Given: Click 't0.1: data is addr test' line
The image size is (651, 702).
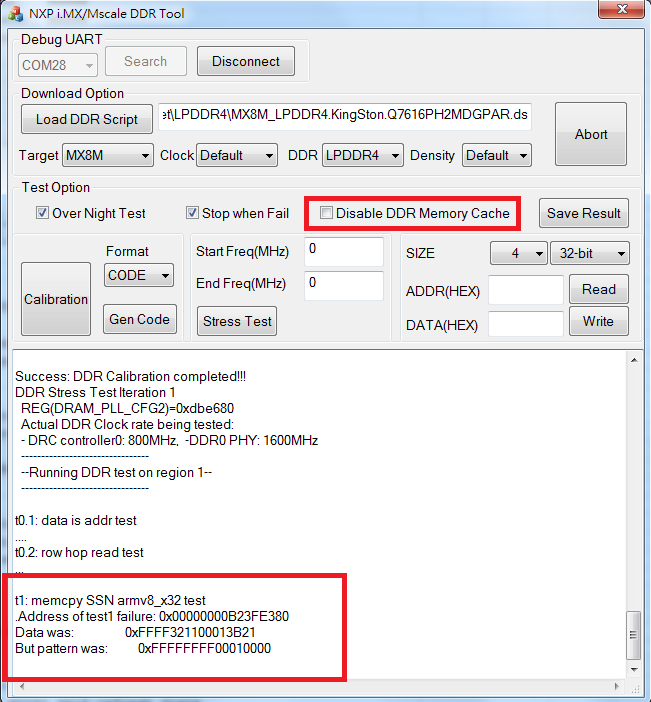Looking at the screenshot, I should pos(76,520).
